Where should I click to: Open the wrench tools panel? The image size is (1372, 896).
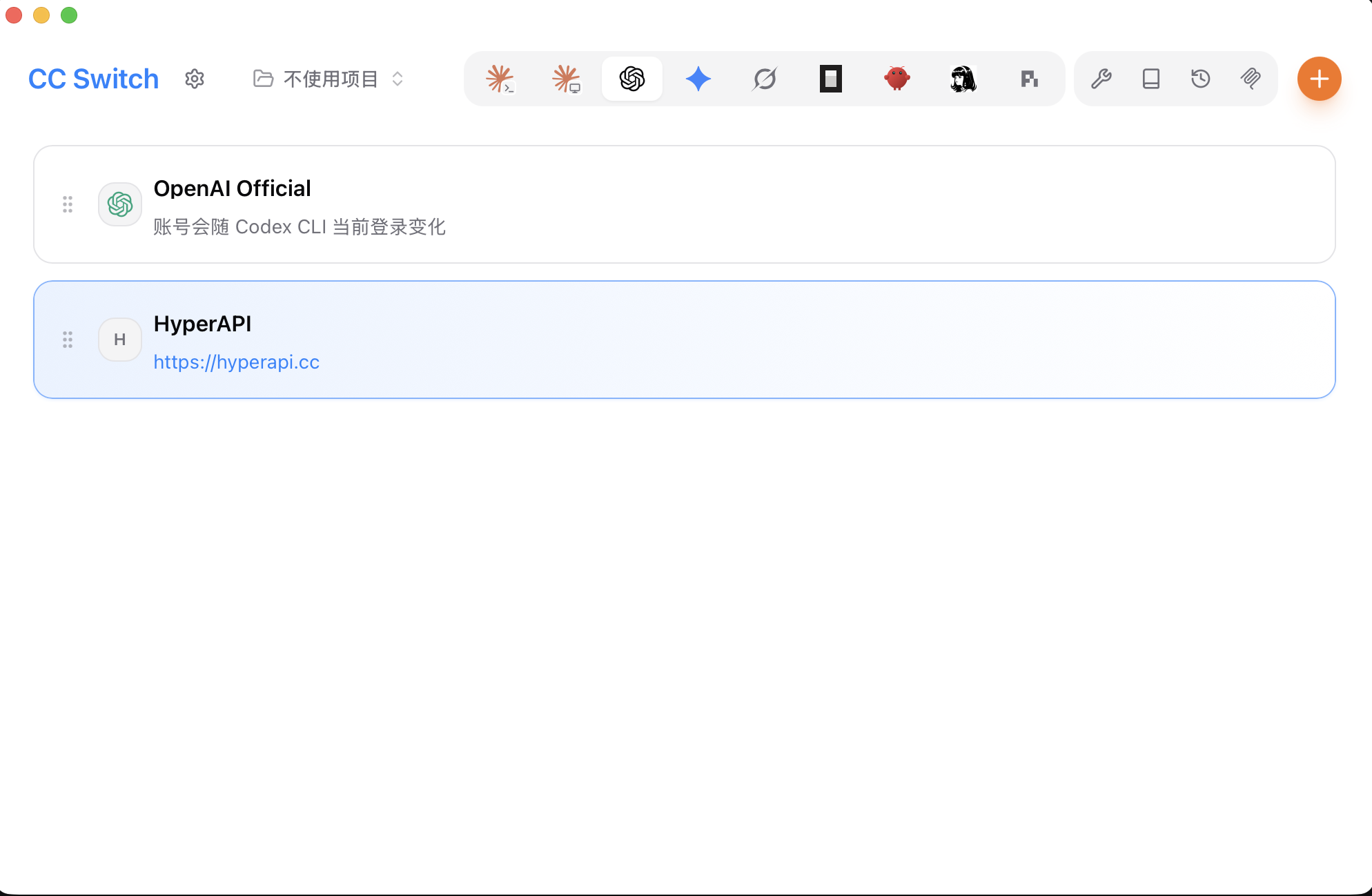[1101, 79]
